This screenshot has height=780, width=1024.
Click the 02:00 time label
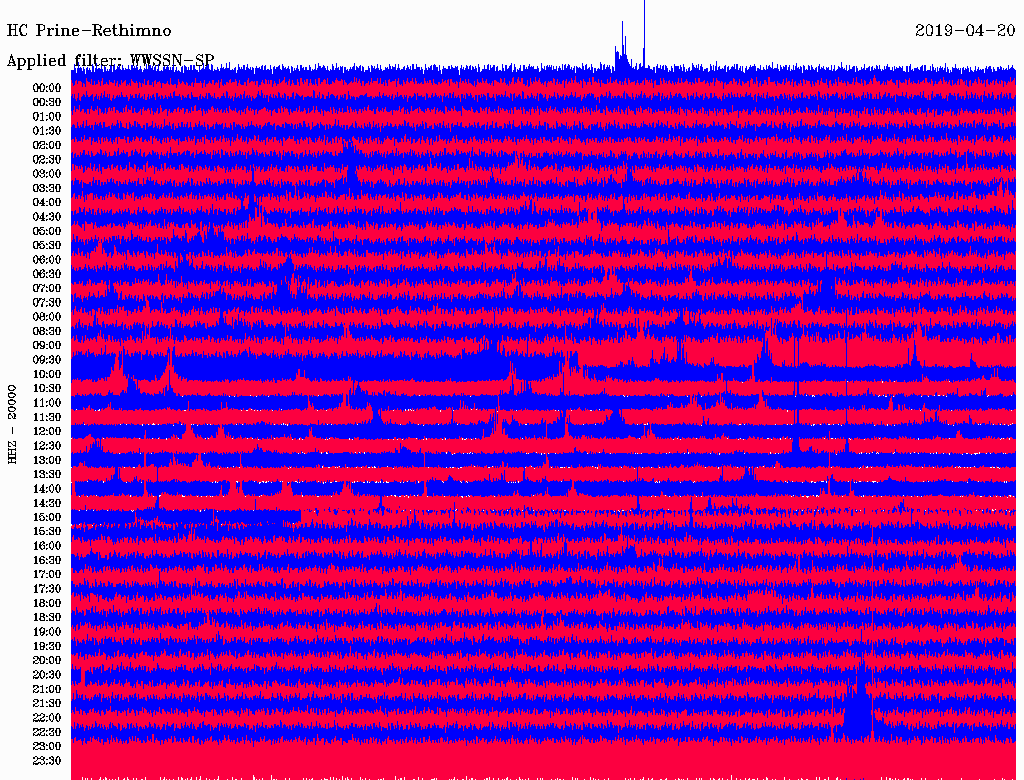[47, 145]
